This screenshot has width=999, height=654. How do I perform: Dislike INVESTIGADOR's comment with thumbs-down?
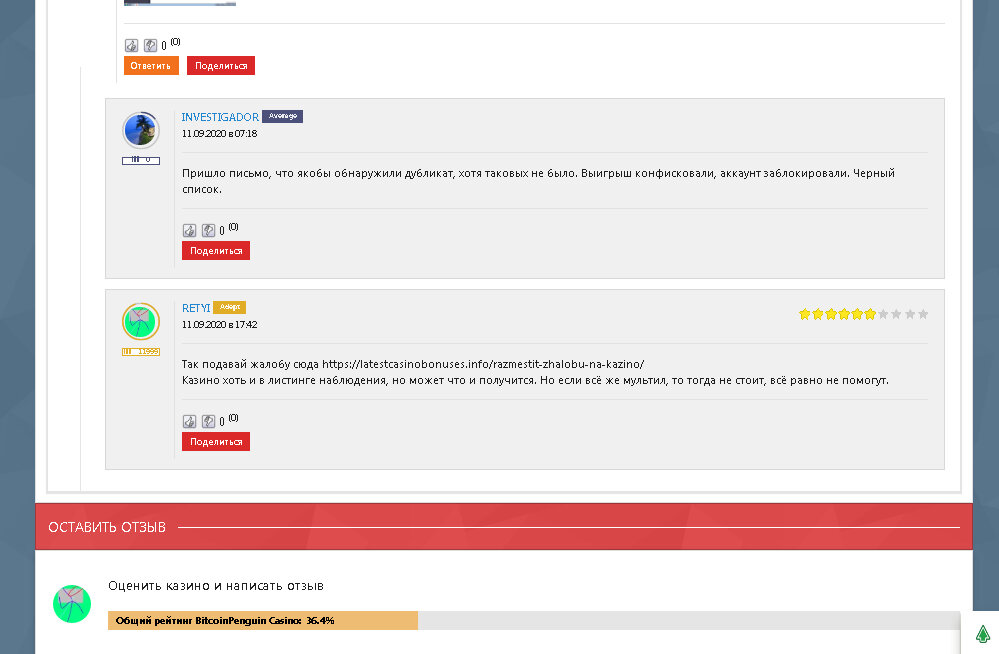(x=208, y=230)
